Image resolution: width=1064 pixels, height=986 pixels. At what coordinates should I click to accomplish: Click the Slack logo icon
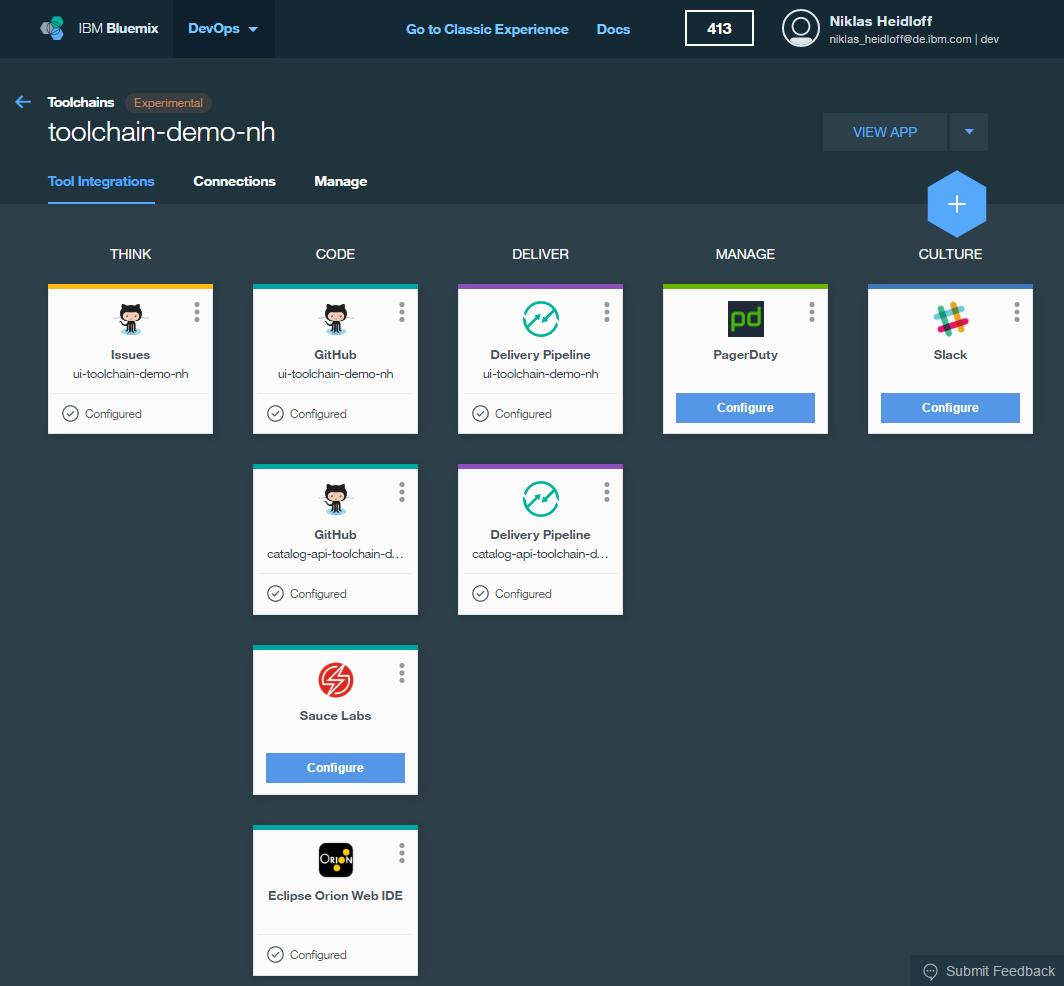tap(951, 319)
